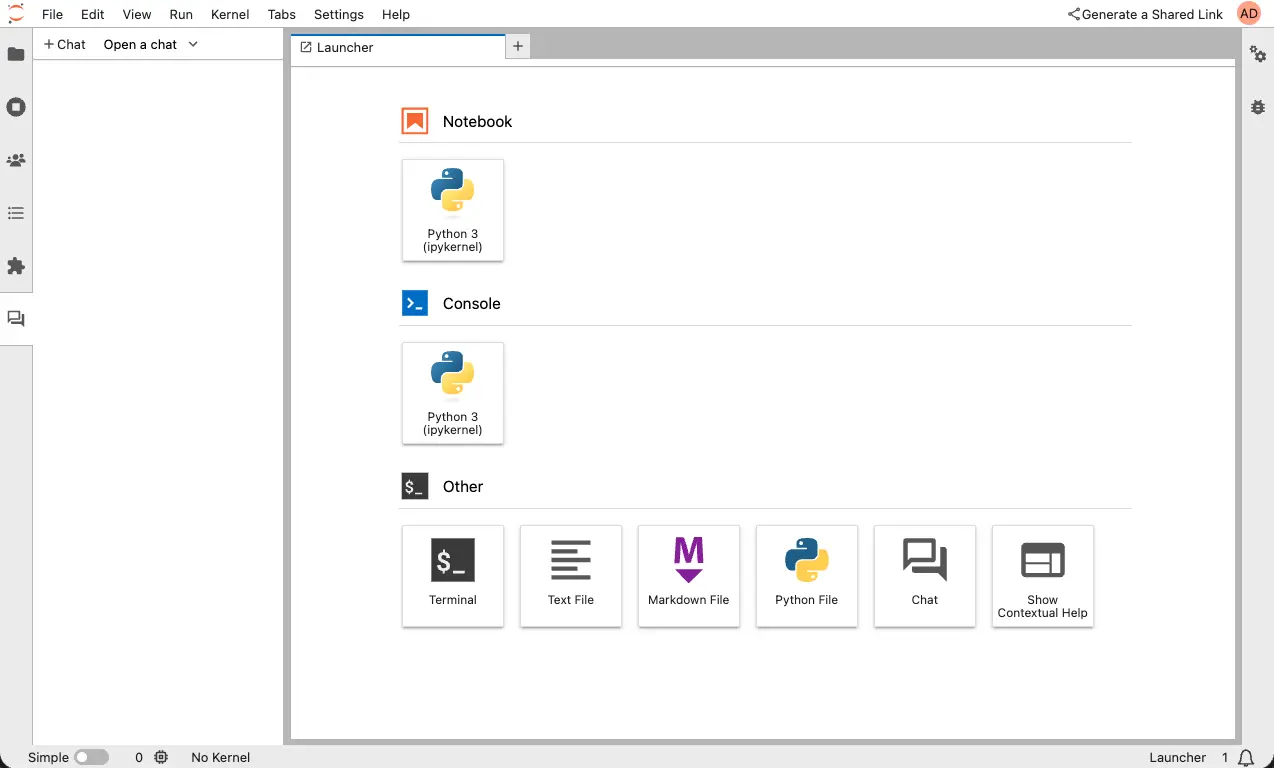Open the extension manager

[16, 266]
